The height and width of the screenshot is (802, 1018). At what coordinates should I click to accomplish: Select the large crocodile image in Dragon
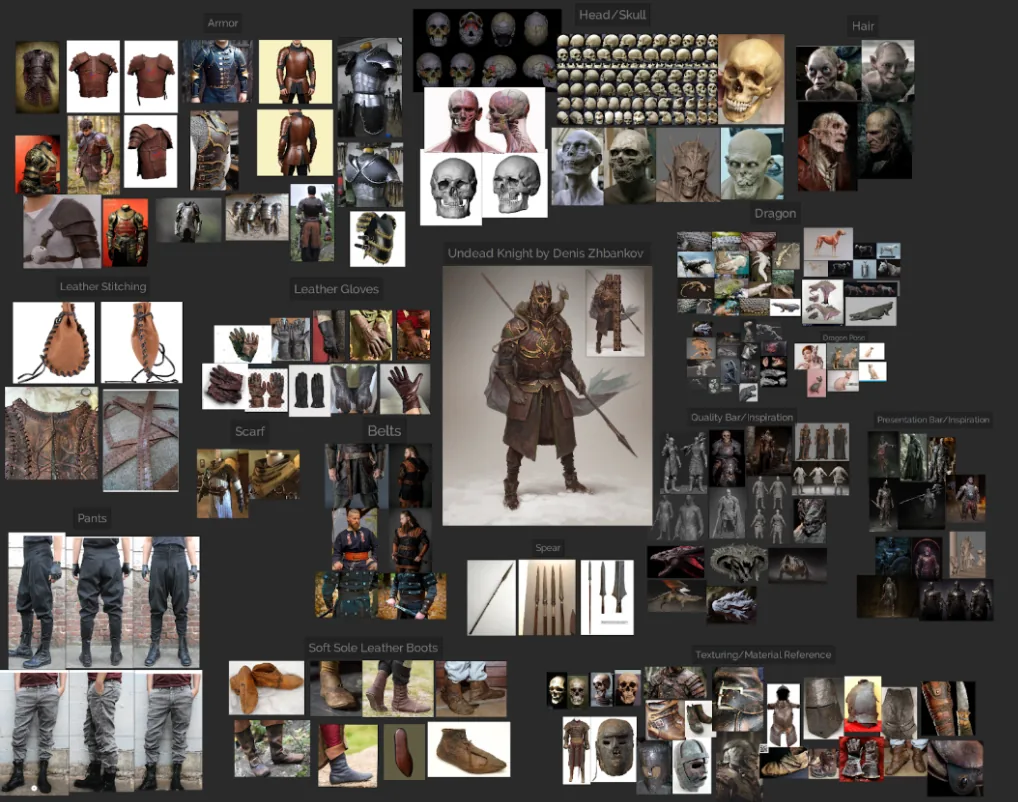pyautogui.click(x=871, y=312)
